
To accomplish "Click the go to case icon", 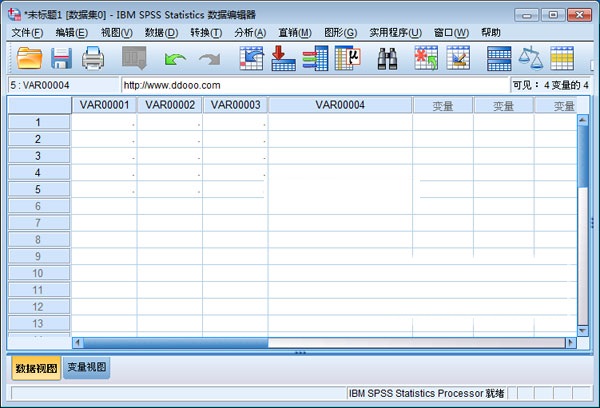I will click(251, 59).
